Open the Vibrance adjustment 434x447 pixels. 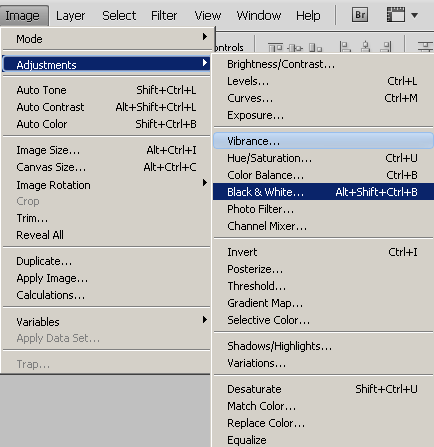[x=323, y=141]
